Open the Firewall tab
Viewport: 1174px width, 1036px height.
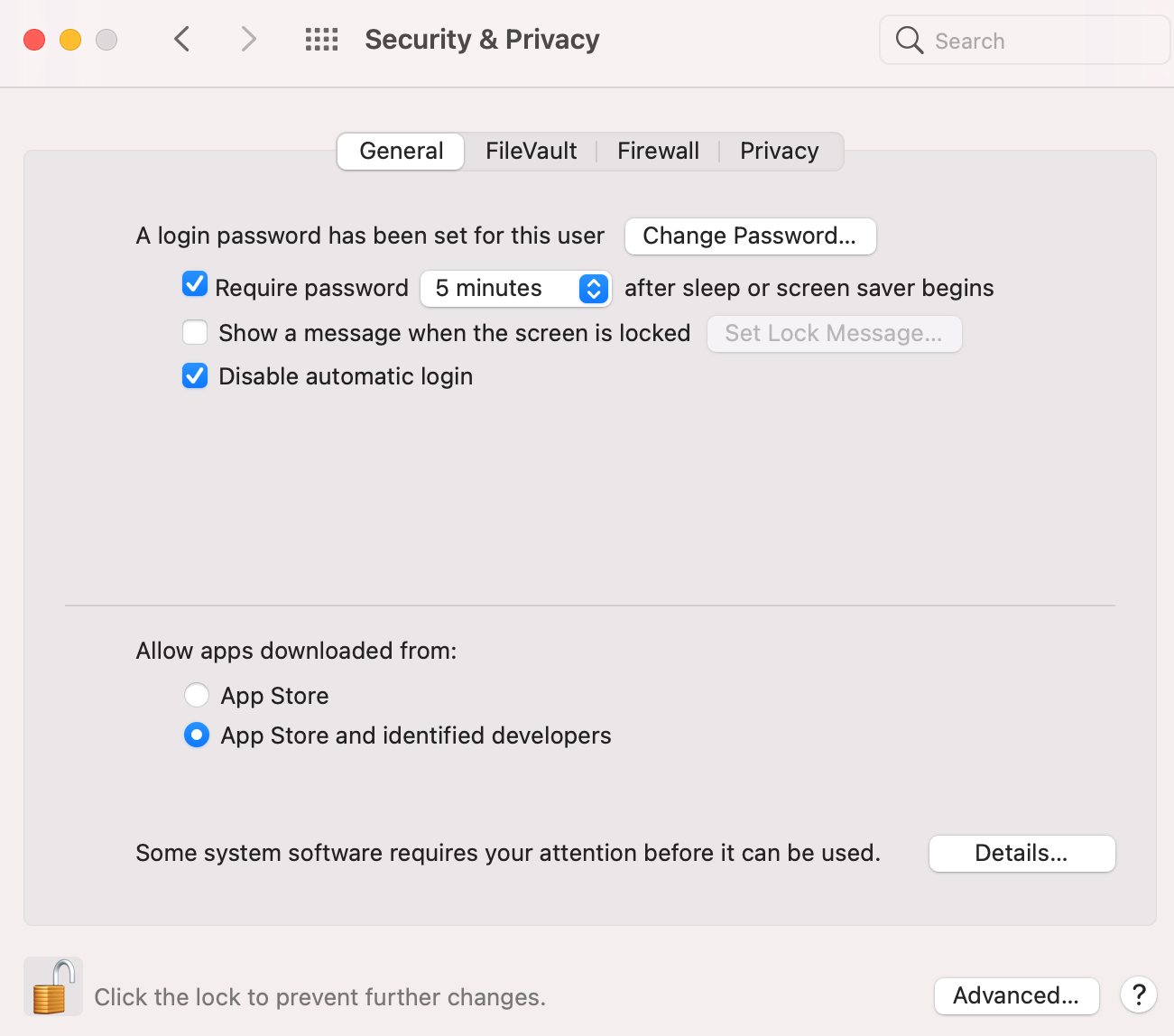658,151
